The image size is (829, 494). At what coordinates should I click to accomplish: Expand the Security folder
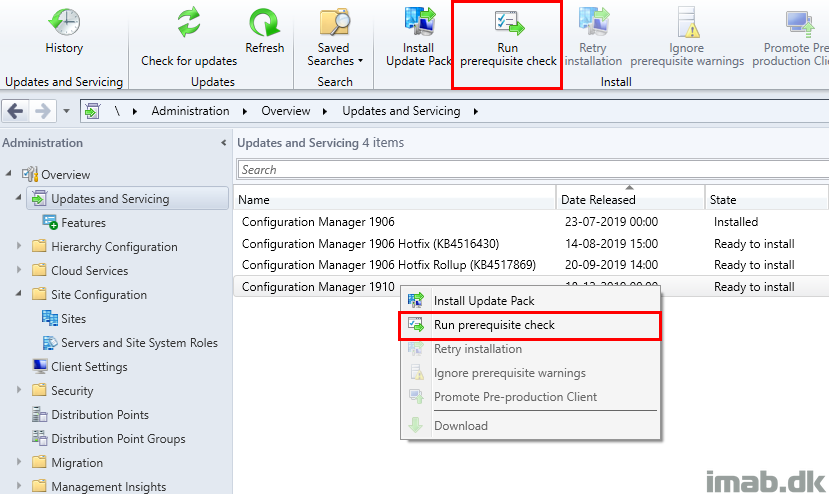pyautogui.click(x=19, y=390)
